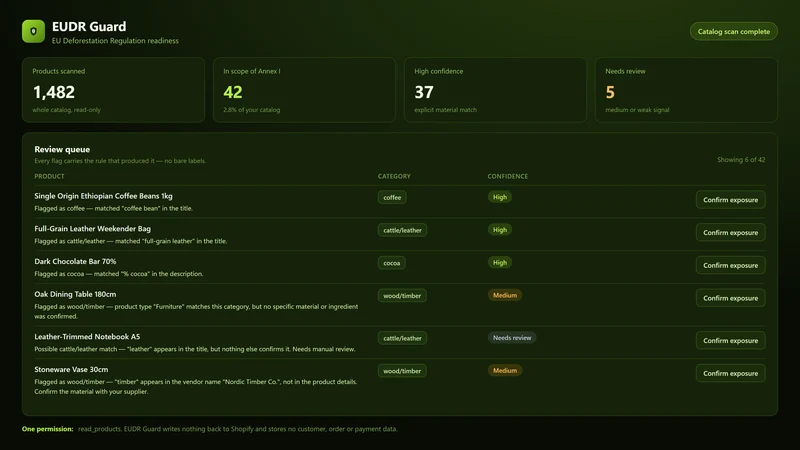Click Stoneware Vase 30cm title
The width and height of the screenshot is (800, 450).
click(71, 369)
